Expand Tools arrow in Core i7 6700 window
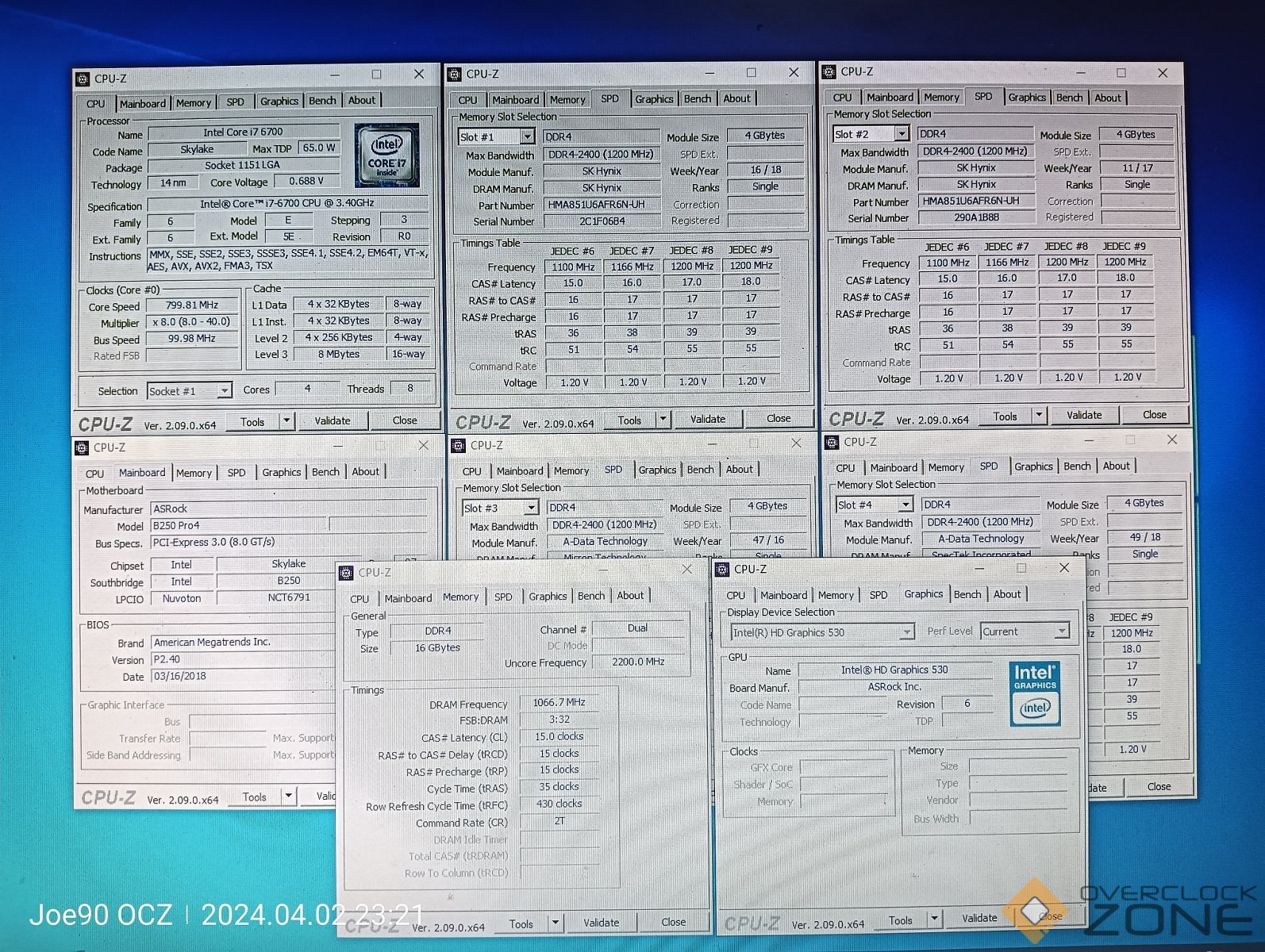This screenshot has height=952, width=1265. click(287, 421)
